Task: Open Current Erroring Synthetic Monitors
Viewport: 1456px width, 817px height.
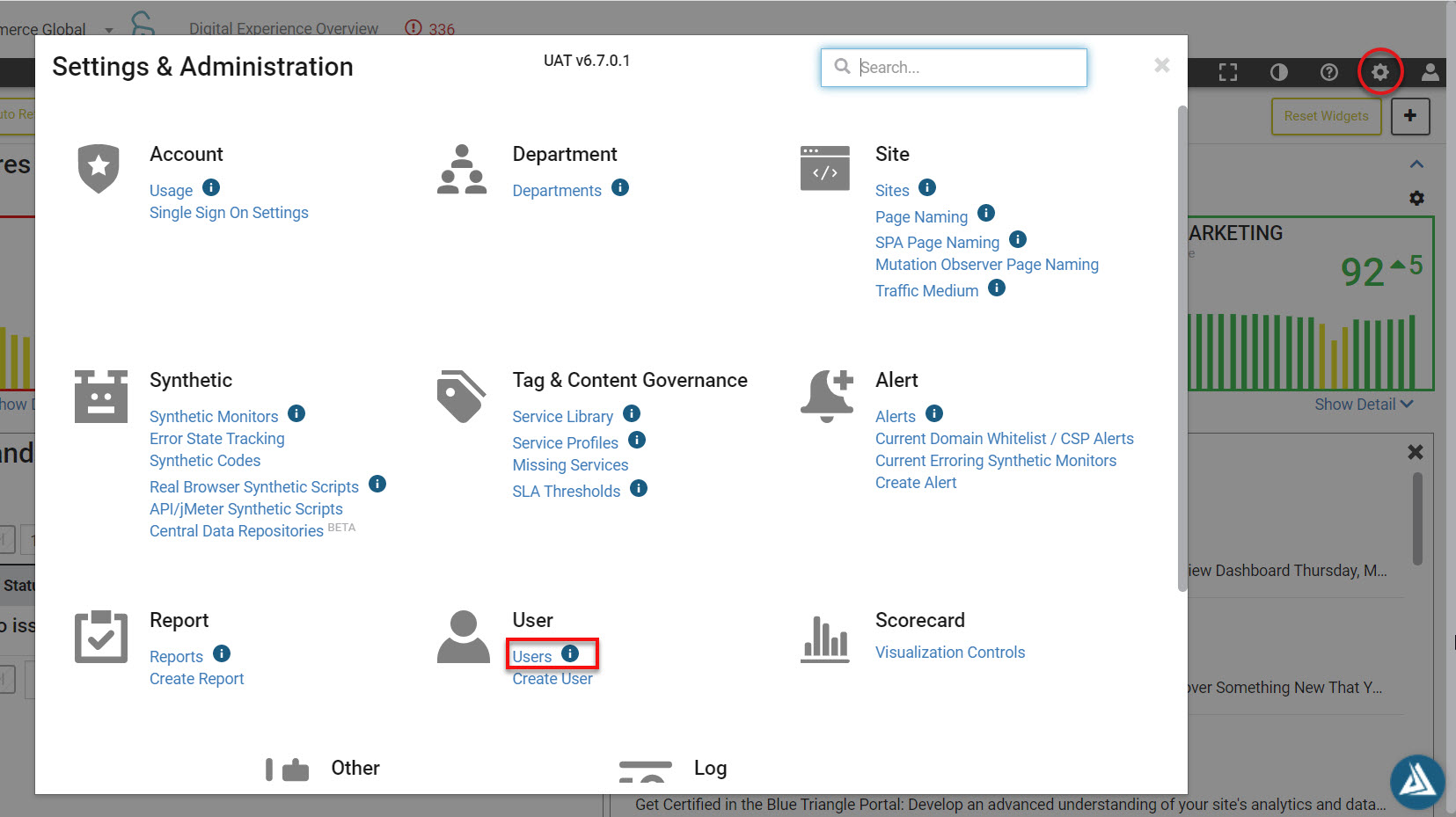Action: [996, 461]
